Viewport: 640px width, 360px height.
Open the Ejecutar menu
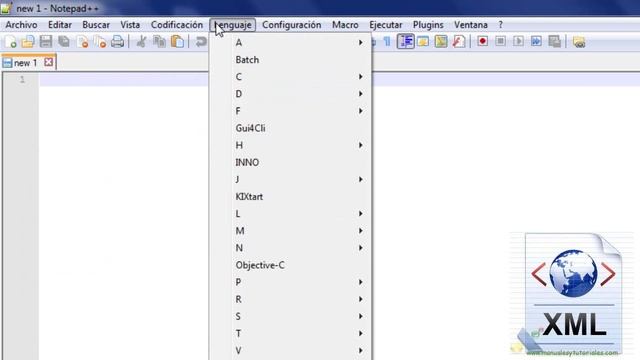(x=386, y=25)
